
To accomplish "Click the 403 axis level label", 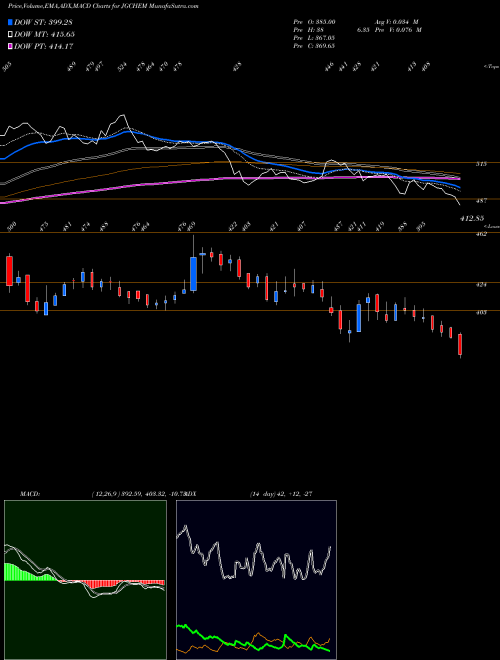I will click(x=481, y=312).
